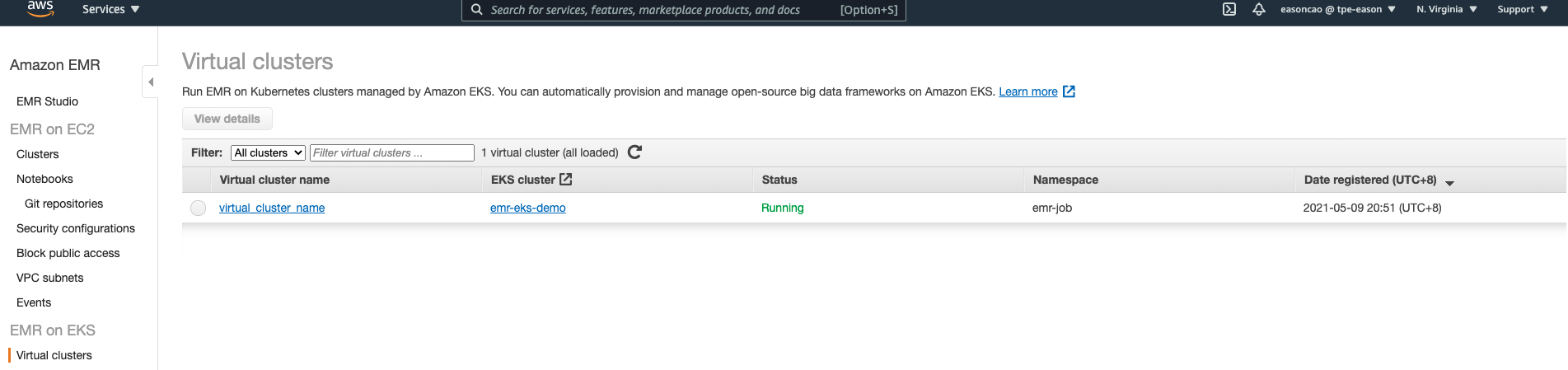The width and height of the screenshot is (1568, 370).
Task: Open the virtual_cluster_name link
Action: [272, 208]
